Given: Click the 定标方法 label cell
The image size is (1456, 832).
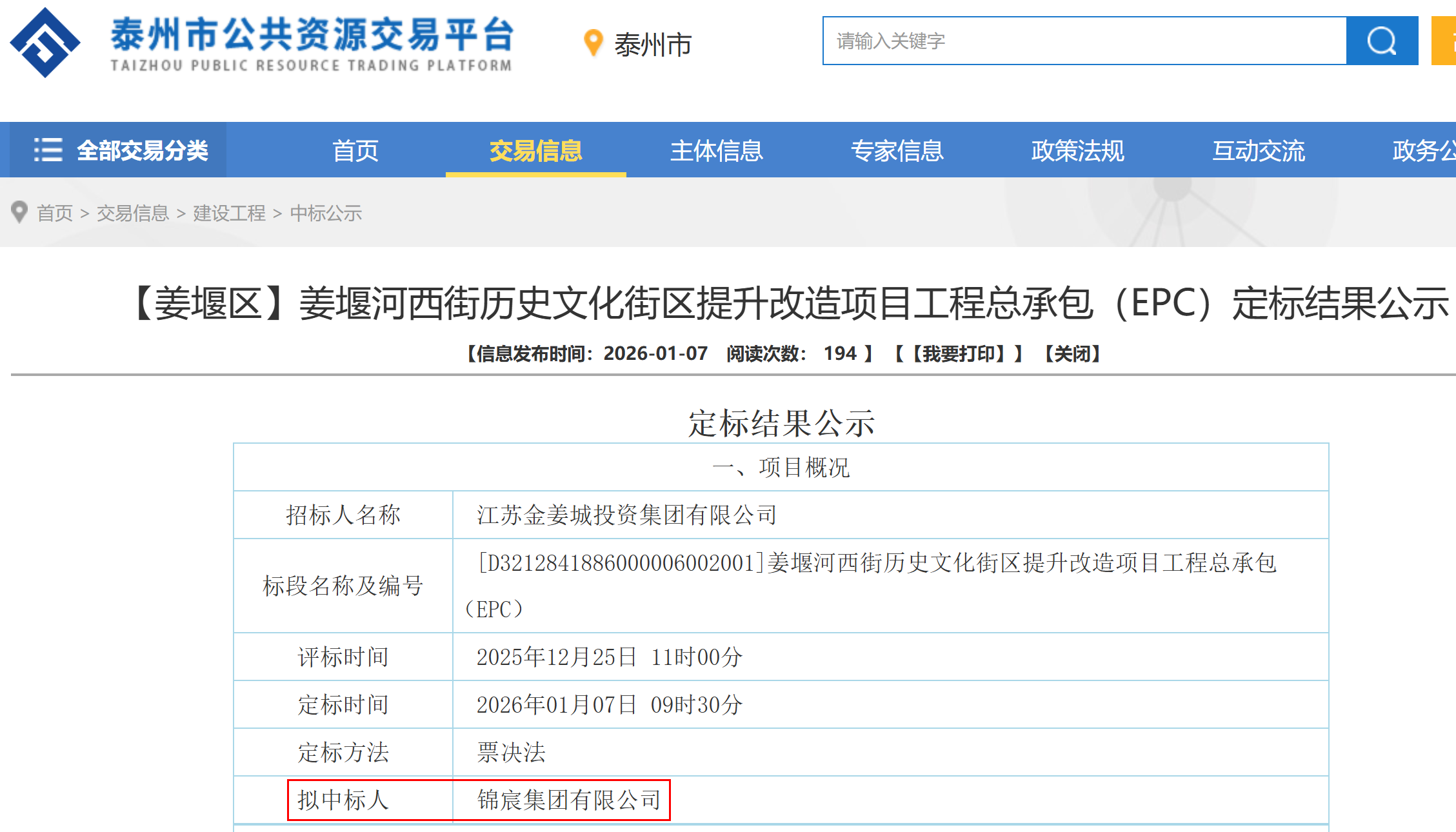Looking at the screenshot, I should tap(343, 752).
